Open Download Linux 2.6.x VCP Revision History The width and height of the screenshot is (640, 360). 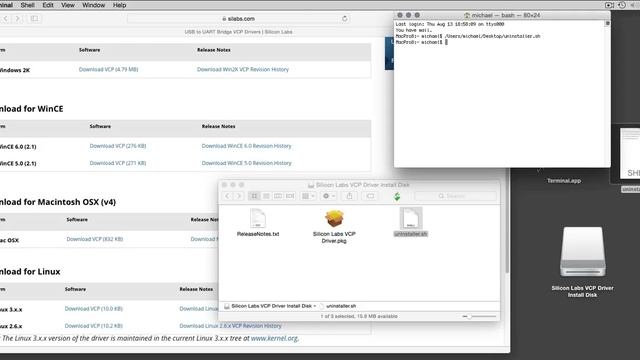231,326
